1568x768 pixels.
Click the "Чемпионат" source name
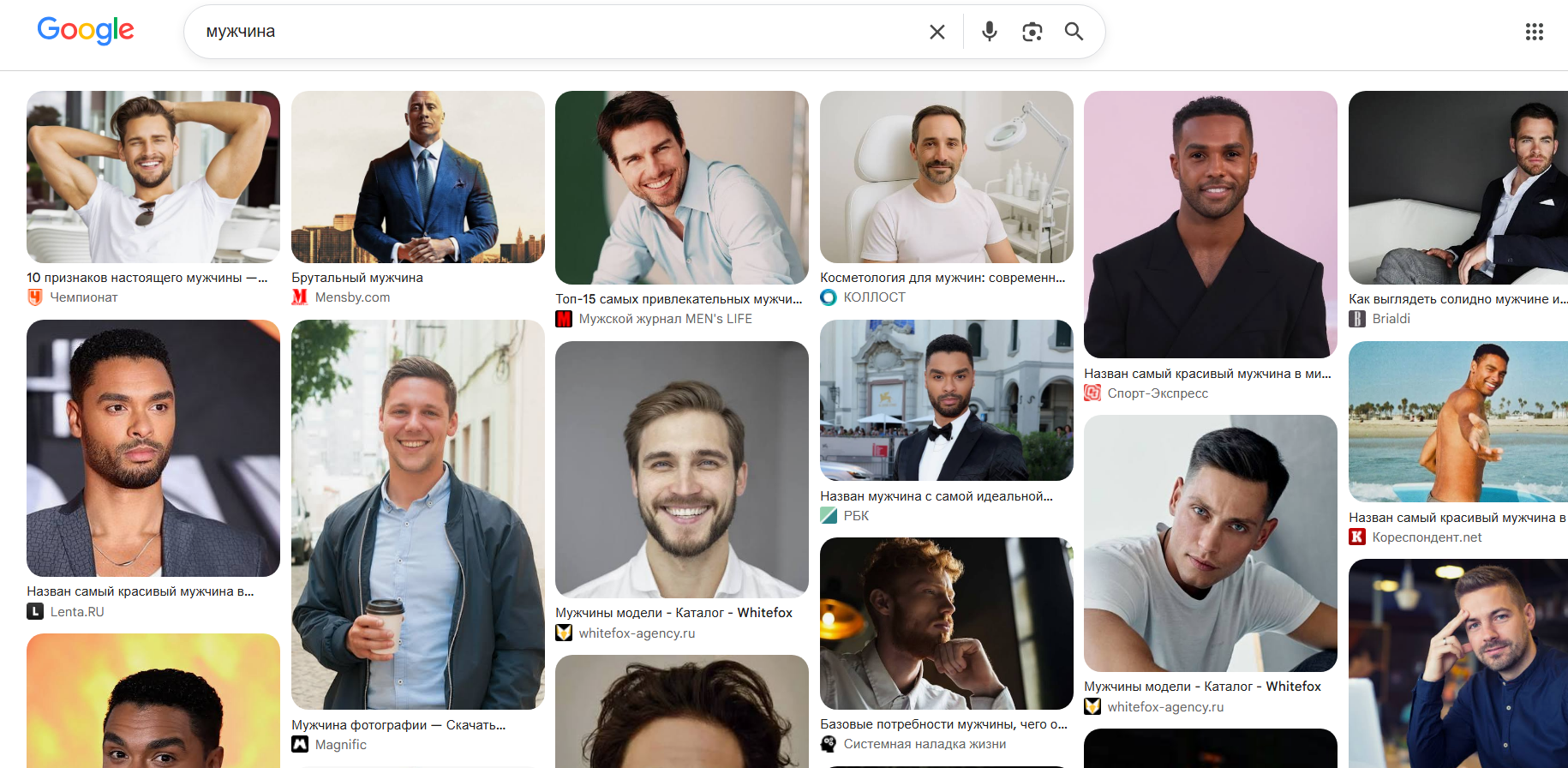point(84,297)
